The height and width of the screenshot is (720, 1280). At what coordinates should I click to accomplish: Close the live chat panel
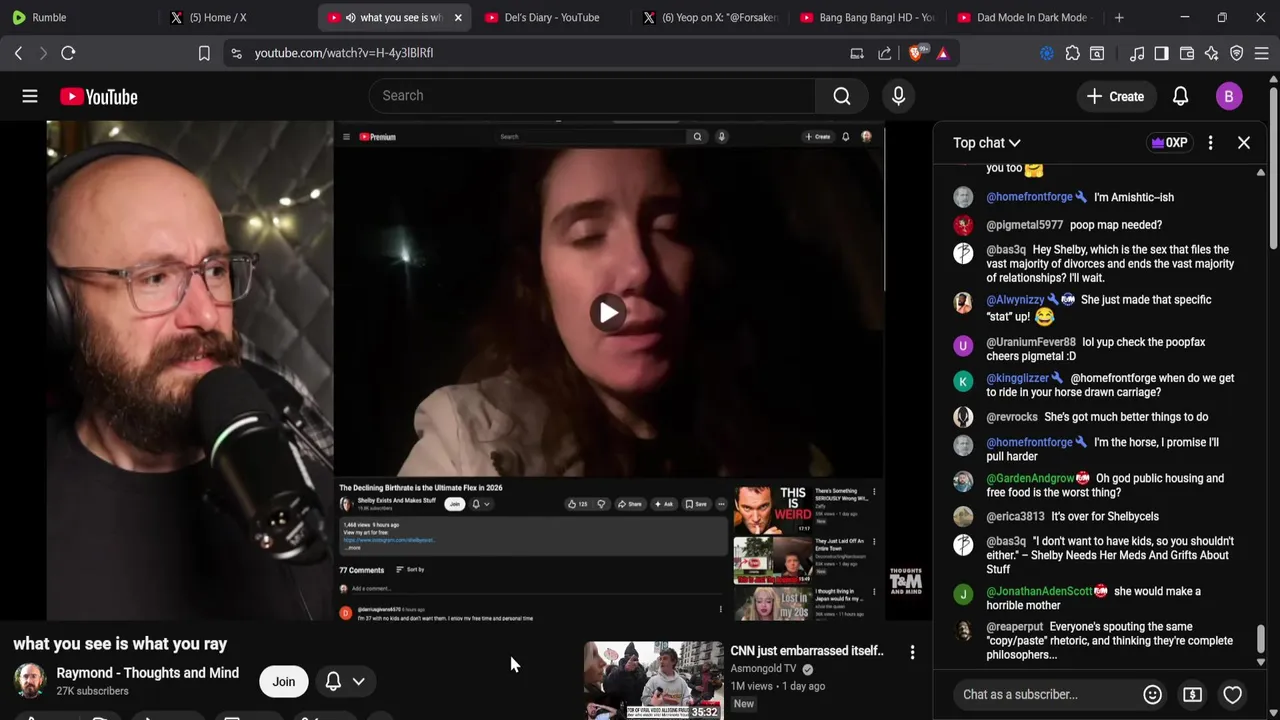point(1244,143)
